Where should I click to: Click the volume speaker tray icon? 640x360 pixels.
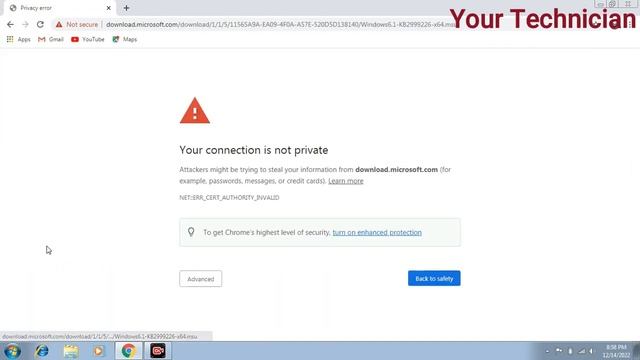coord(591,351)
